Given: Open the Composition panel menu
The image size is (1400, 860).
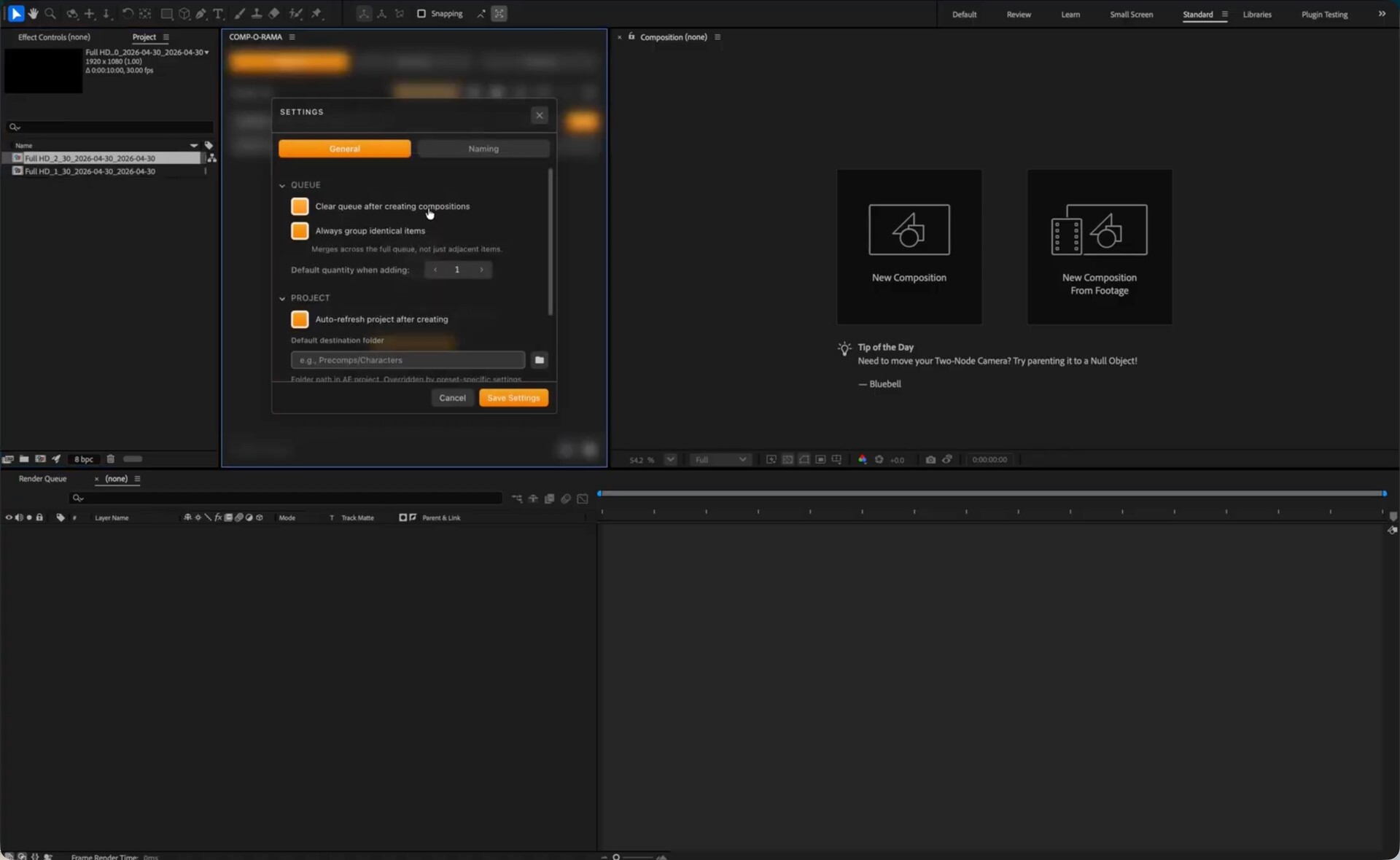Looking at the screenshot, I should click(717, 37).
